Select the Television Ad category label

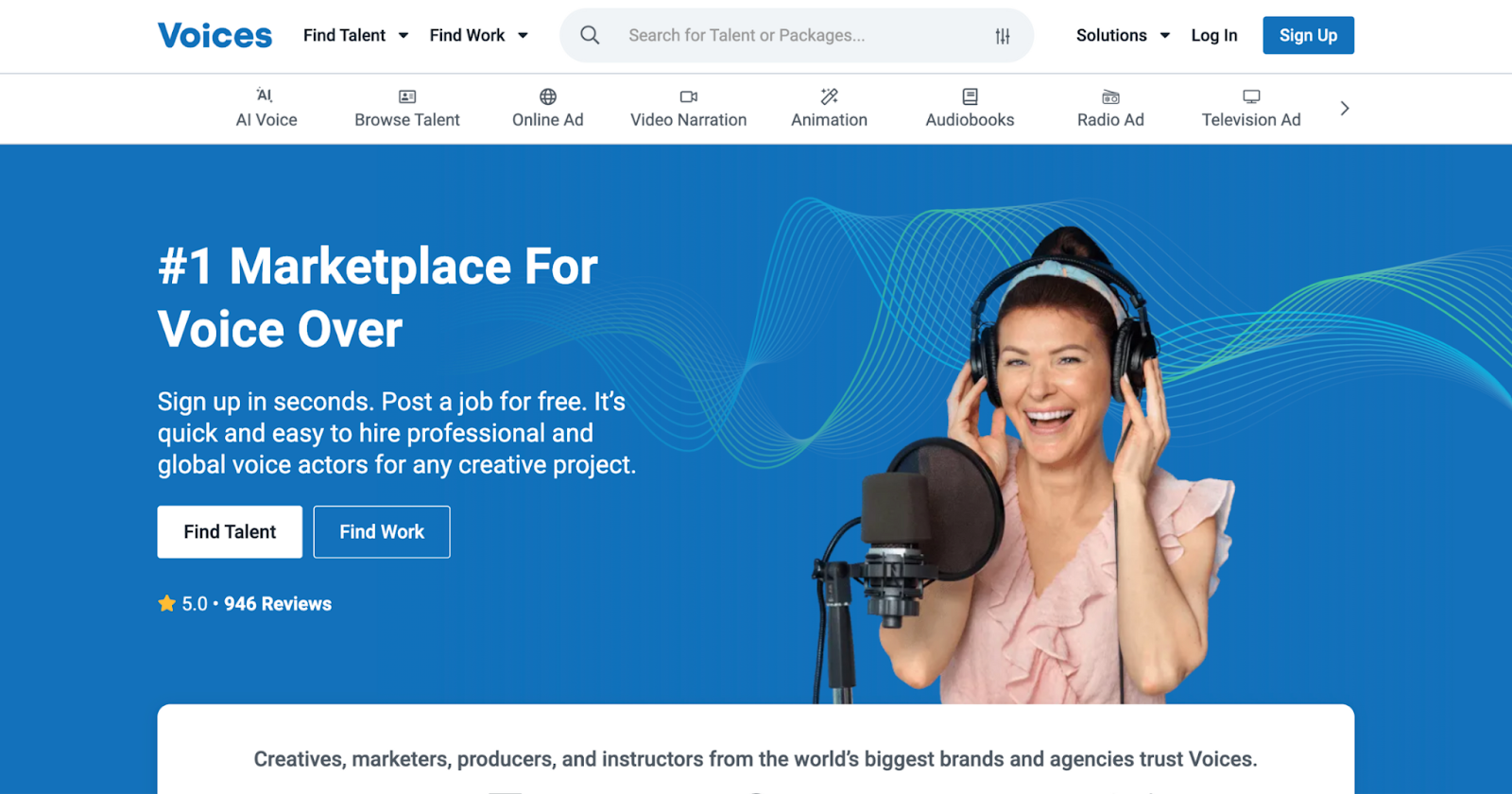click(1251, 120)
